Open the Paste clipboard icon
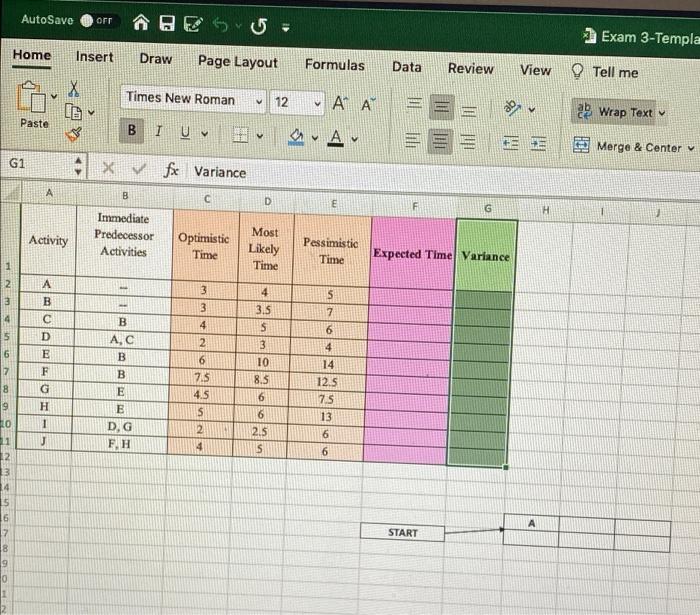Viewport: 700px width, 615px height. click(31, 97)
